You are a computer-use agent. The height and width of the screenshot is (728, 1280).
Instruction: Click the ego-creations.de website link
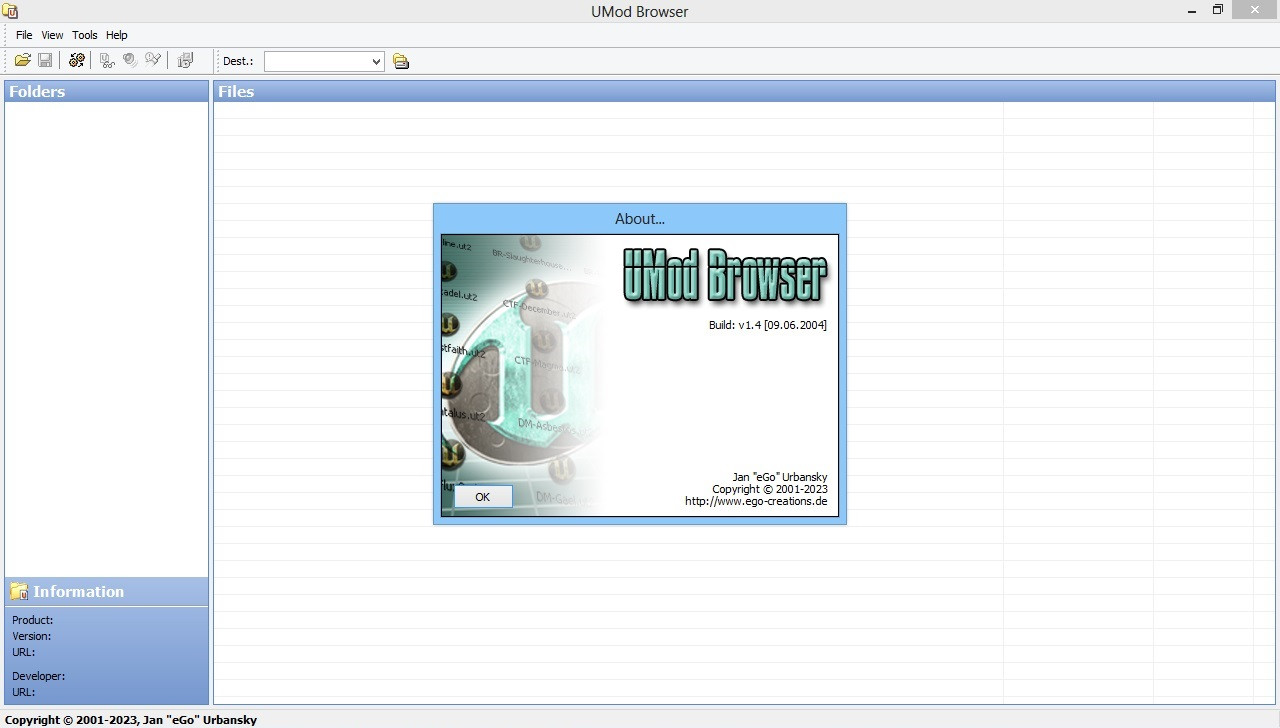coord(756,501)
